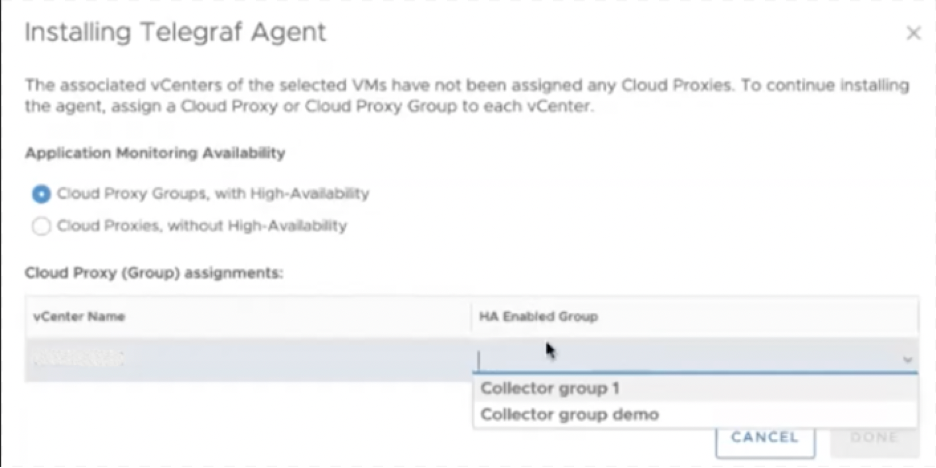Image resolution: width=936 pixels, height=468 pixels.
Task: Click the vCenter Name column header
Action: (x=79, y=317)
